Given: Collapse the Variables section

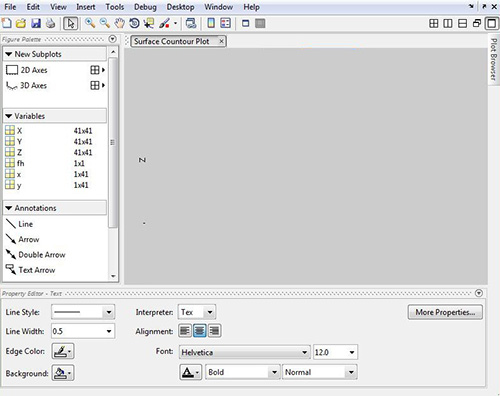Looking at the screenshot, I should pyautogui.click(x=9, y=116).
